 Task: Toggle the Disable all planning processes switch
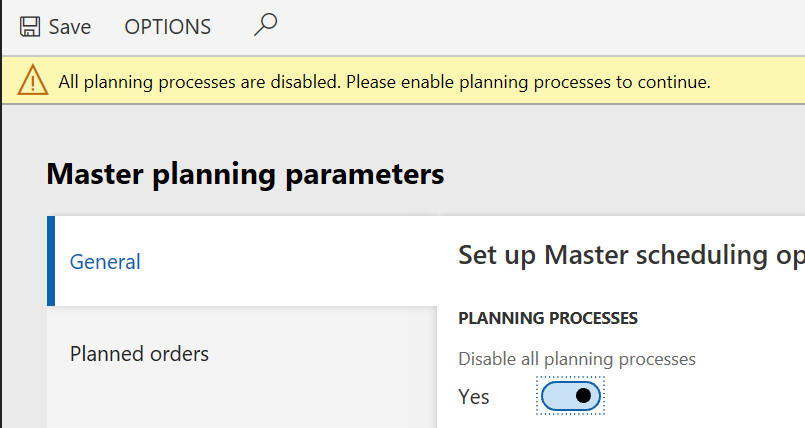pos(571,396)
